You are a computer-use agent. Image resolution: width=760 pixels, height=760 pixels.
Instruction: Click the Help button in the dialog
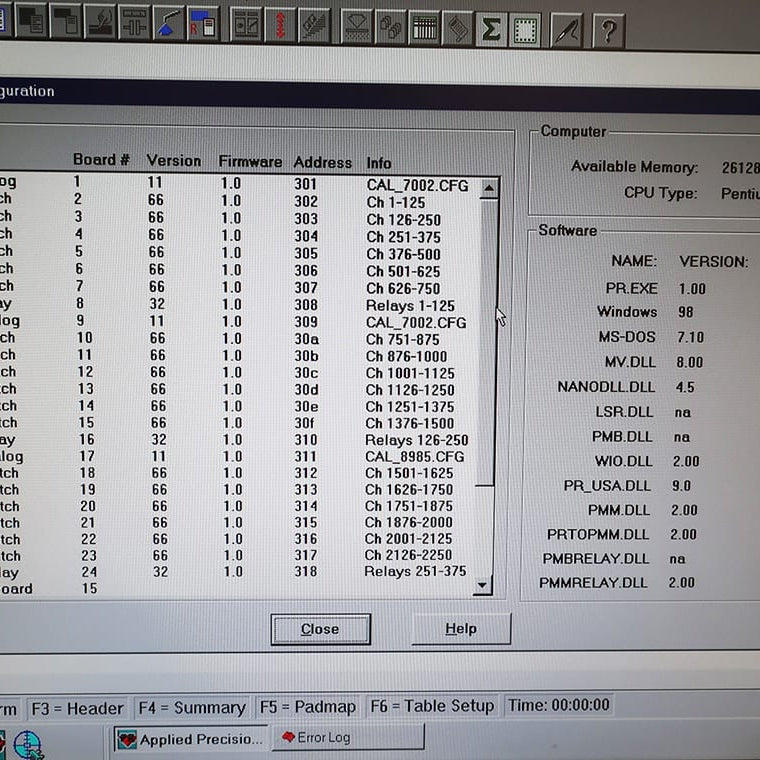(461, 629)
